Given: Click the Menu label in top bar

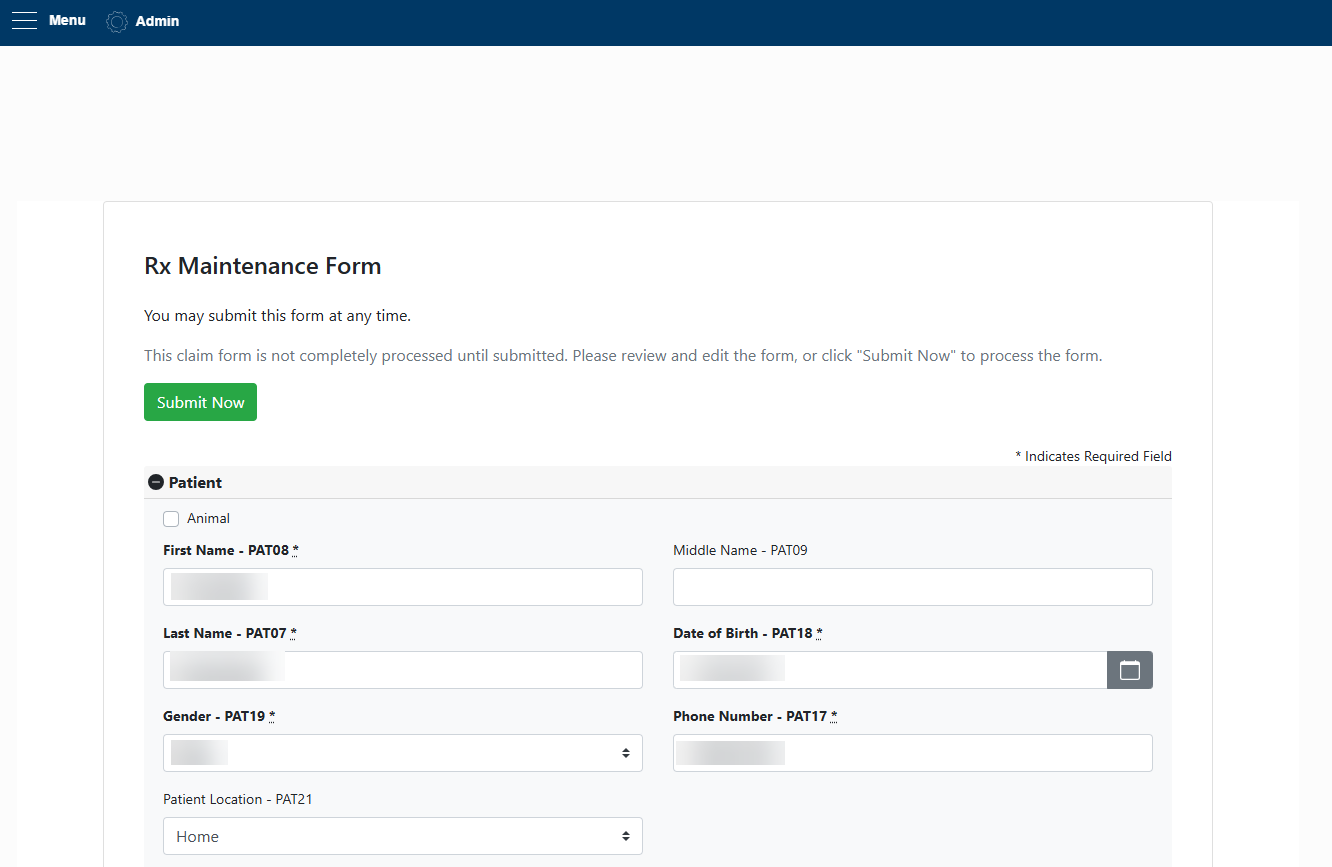Looking at the screenshot, I should (x=67, y=20).
